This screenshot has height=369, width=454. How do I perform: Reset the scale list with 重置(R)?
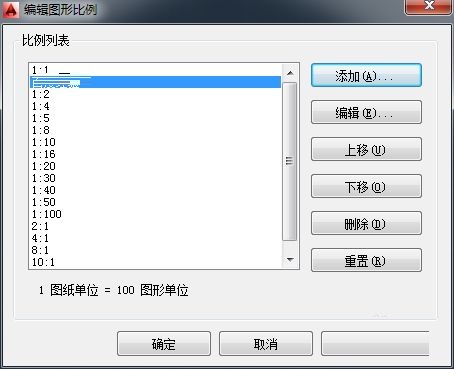[x=366, y=261]
